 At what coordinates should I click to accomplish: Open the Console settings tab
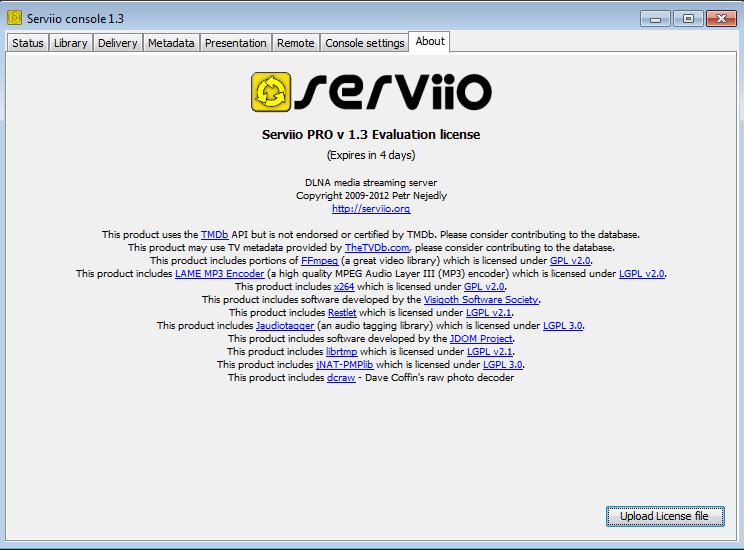(x=364, y=43)
